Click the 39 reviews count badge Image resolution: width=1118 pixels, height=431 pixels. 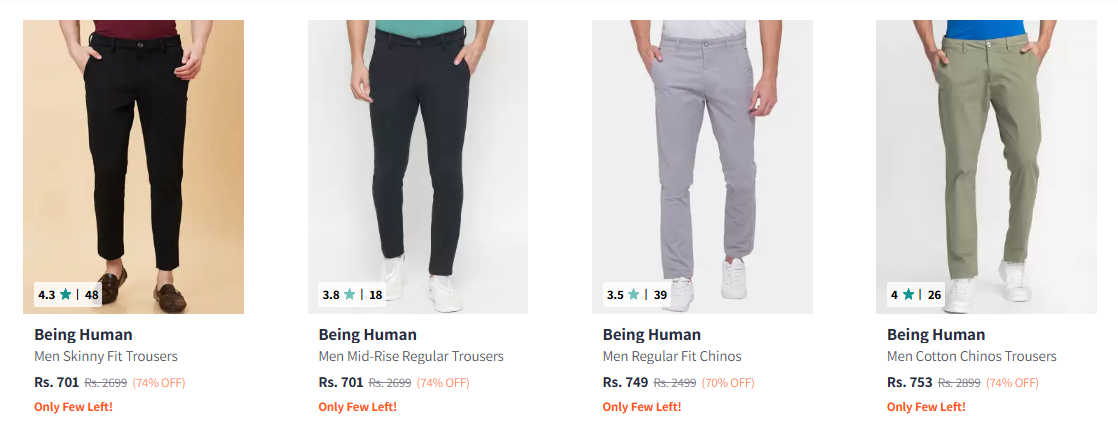660,295
